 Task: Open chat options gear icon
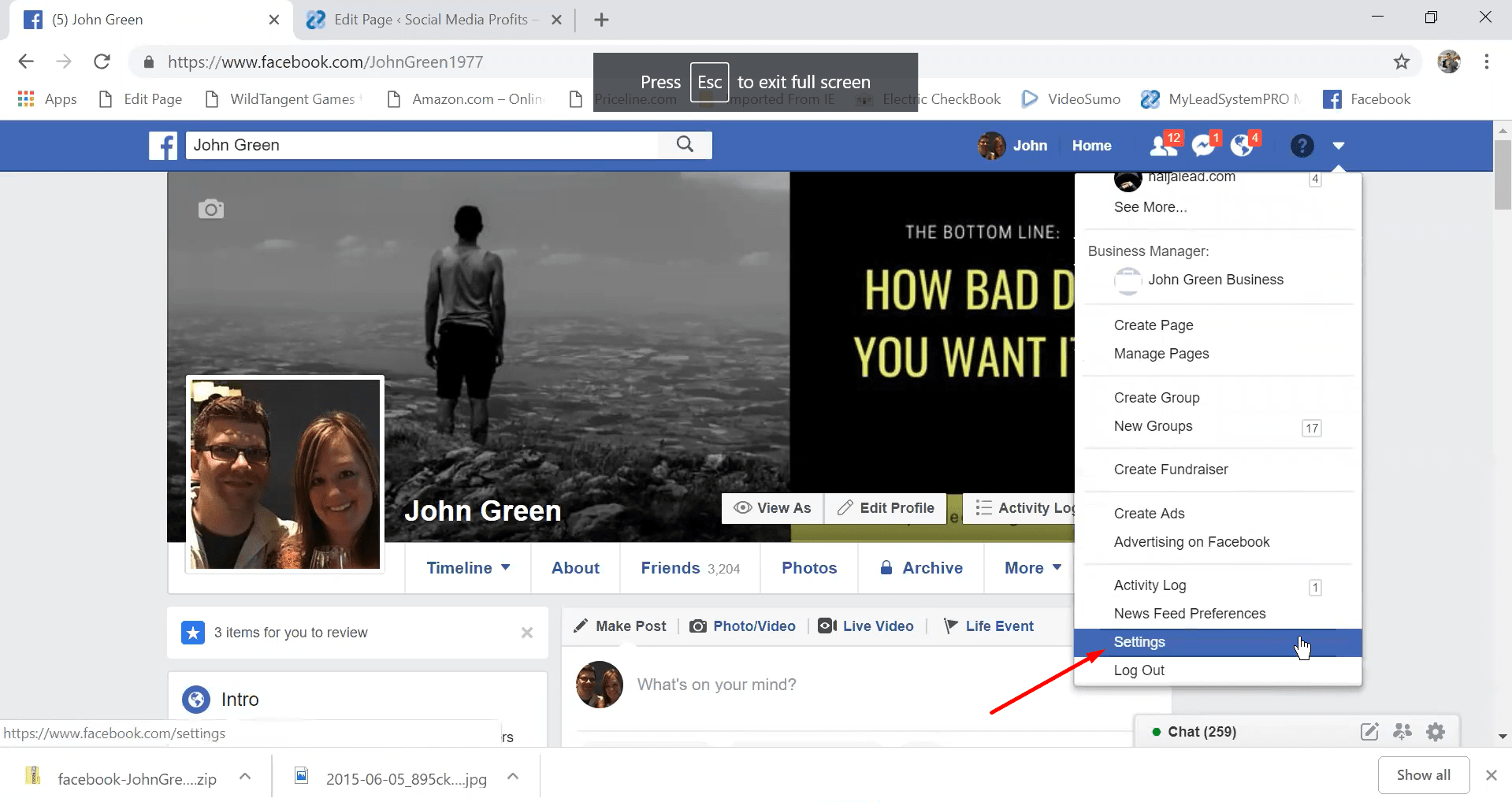1436,732
